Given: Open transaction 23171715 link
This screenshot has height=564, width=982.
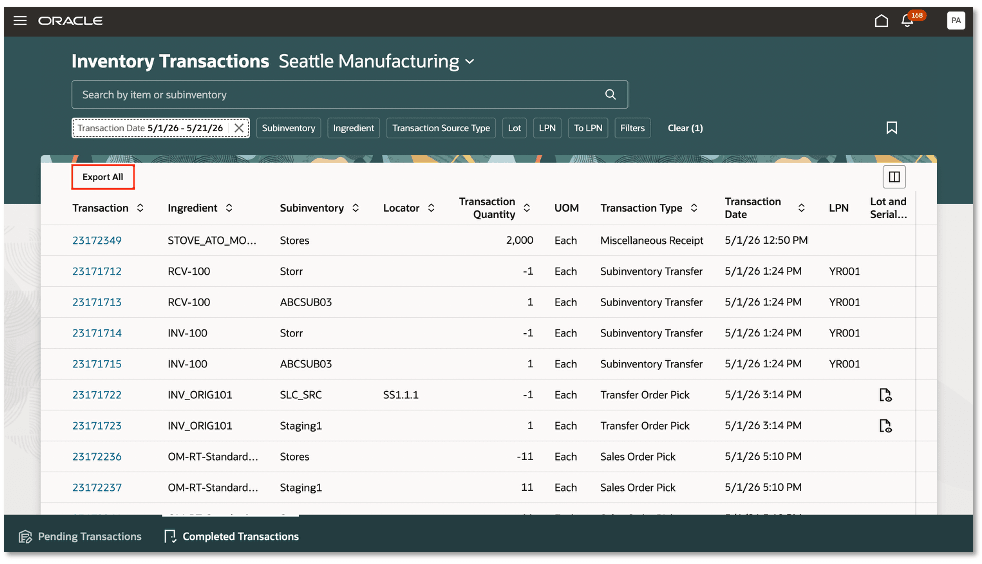Looking at the screenshot, I should point(97,364).
